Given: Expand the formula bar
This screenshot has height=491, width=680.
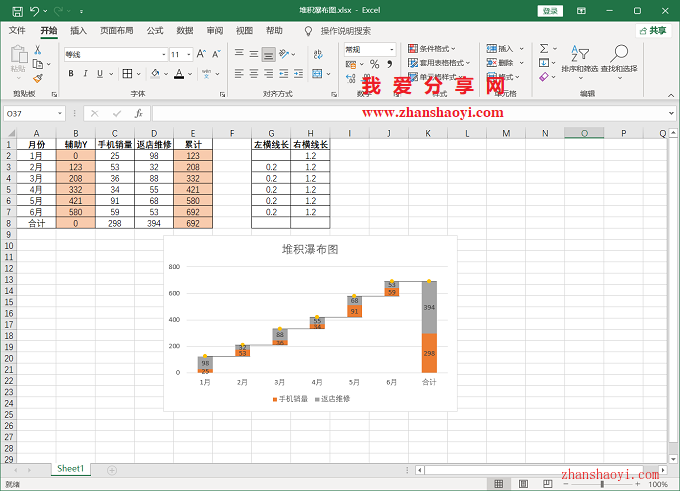Looking at the screenshot, I should point(671,114).
